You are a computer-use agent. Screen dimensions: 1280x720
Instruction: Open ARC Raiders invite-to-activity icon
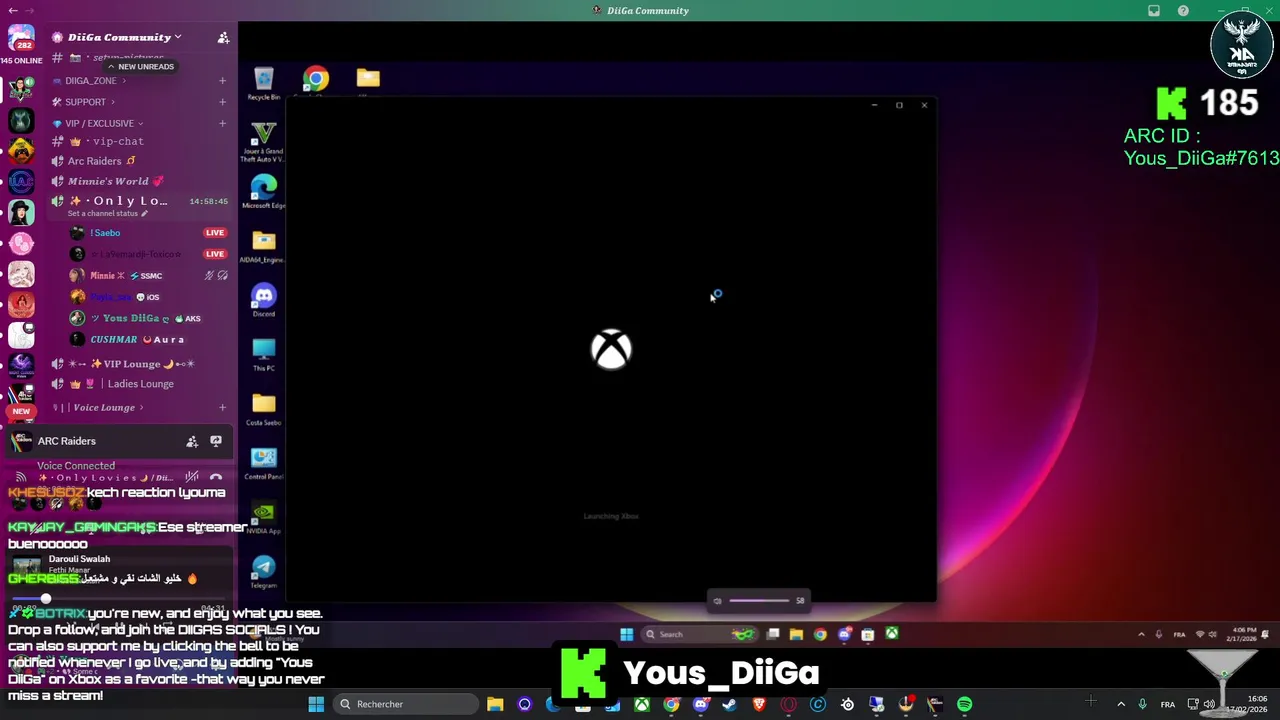pos(192,441)
